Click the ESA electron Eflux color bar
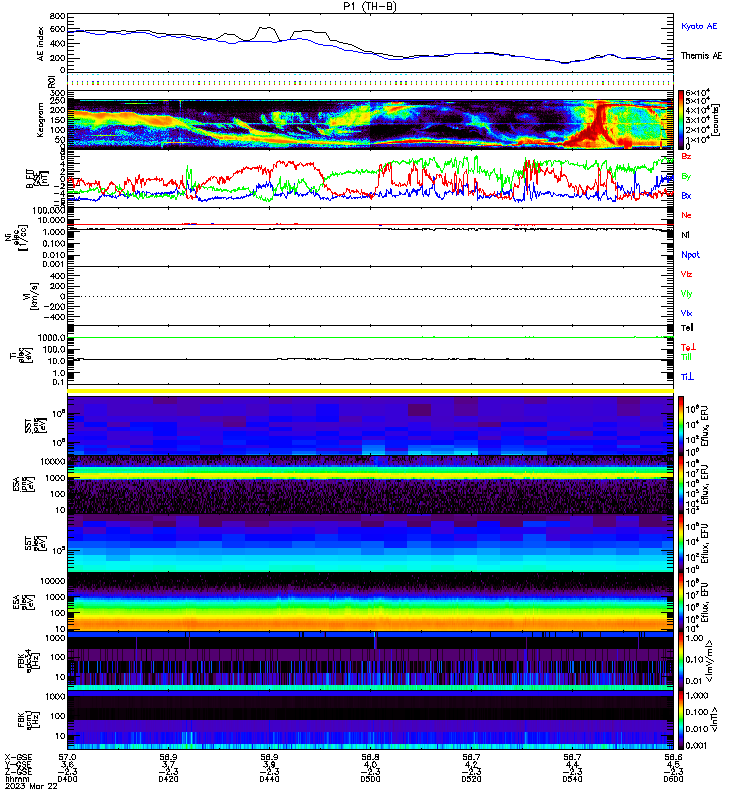Image resolution: width=750 pixels, height=800 pixels. 681,602
